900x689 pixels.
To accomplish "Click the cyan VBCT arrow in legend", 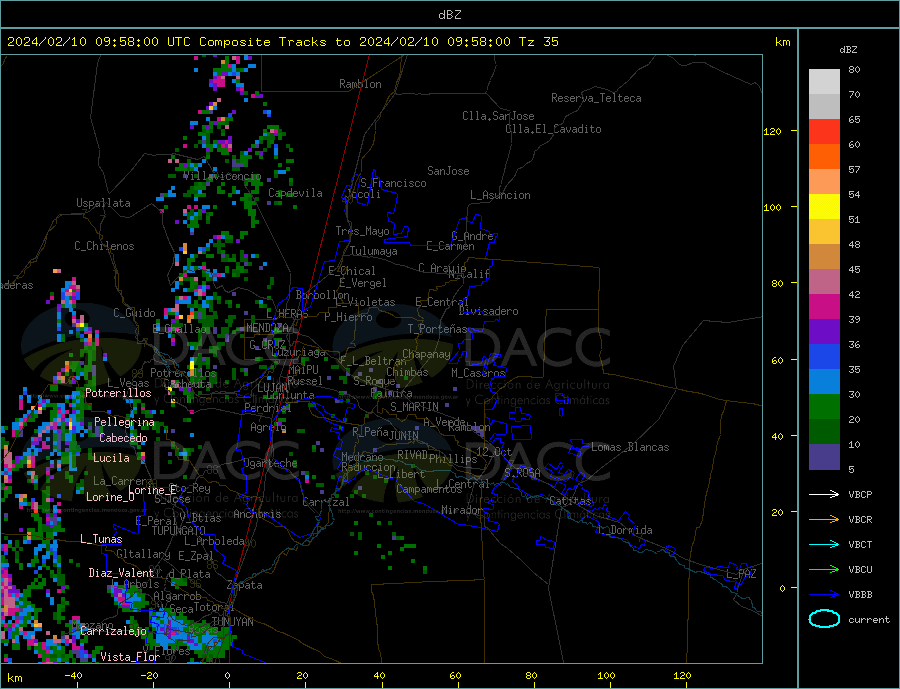I will 824,544.
